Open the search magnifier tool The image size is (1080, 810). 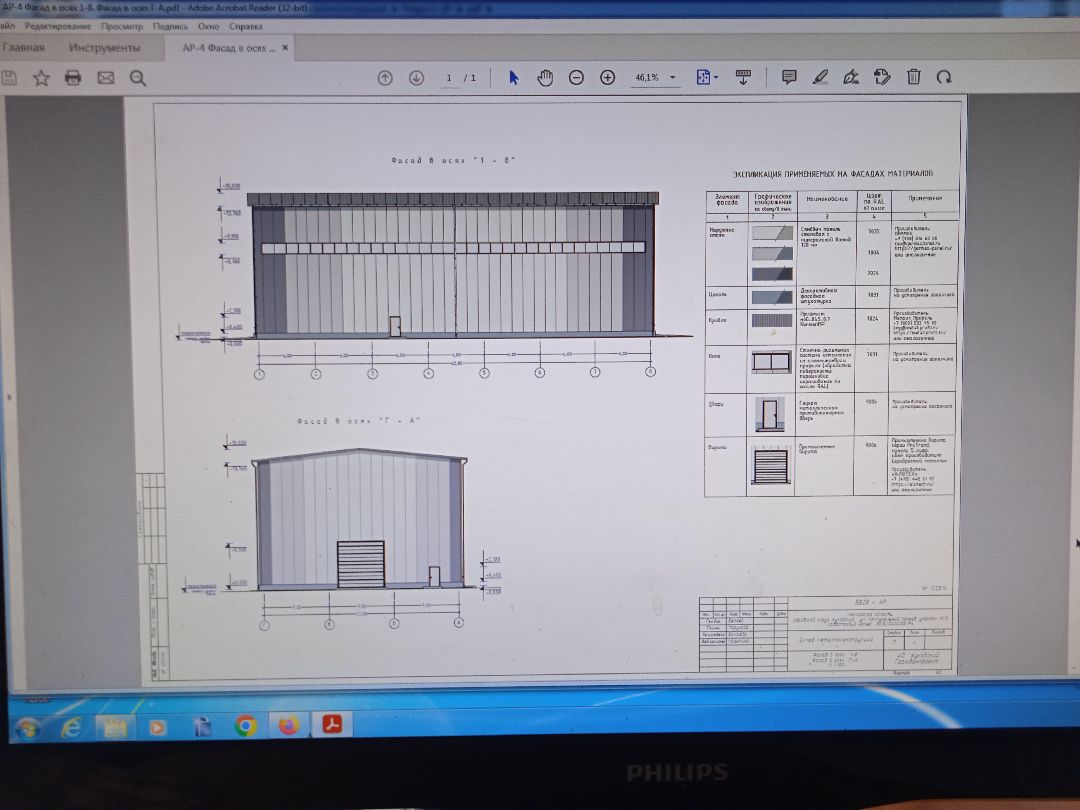pyautogui.click(x=138, y=78)
